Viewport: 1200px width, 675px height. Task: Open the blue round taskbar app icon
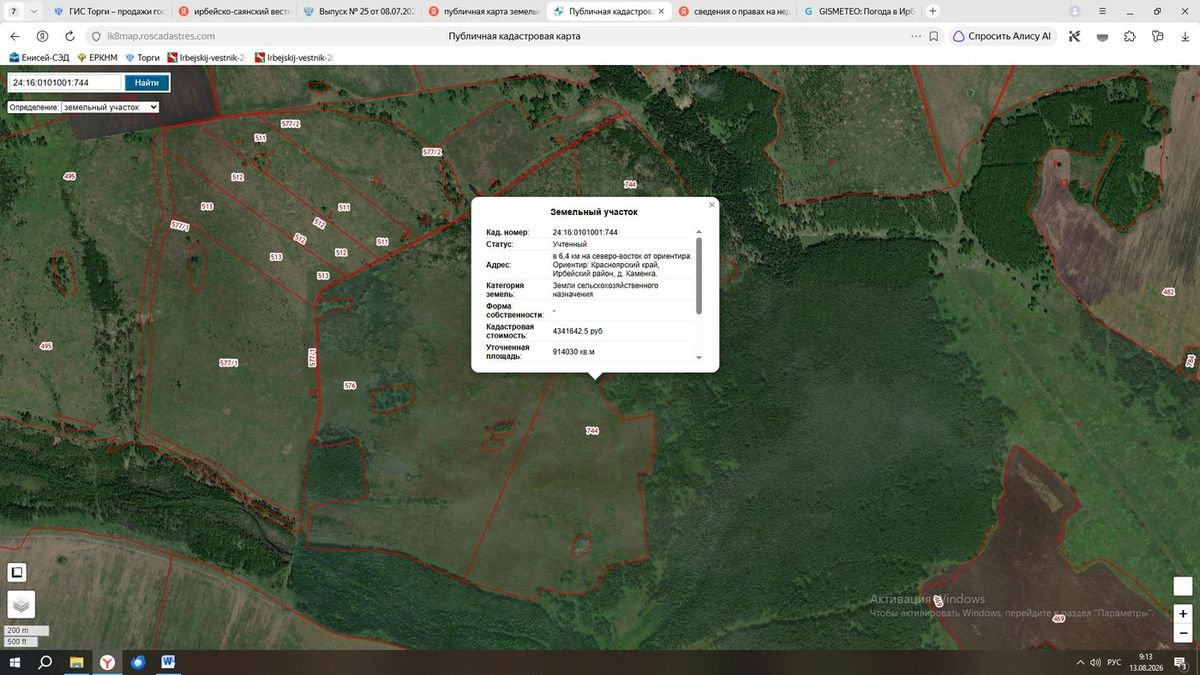coord(138,662)
